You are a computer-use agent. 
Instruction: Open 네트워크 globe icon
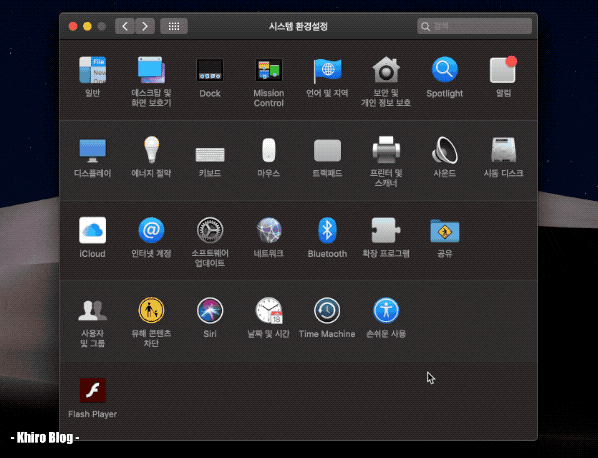point(268,230)
